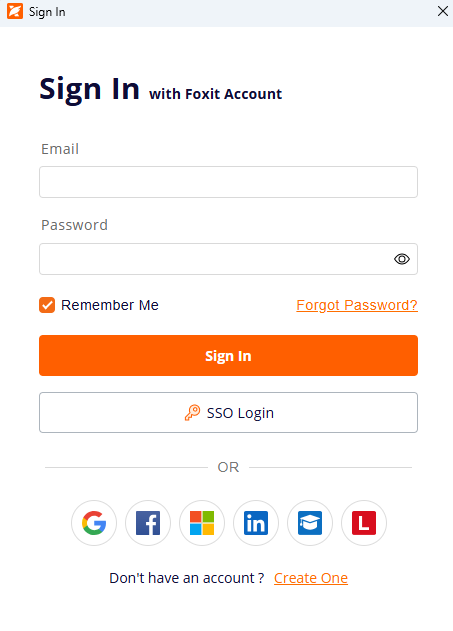The image size is (453, 631).
Task: Pick the red L login icon
Action: click(364, 523)
